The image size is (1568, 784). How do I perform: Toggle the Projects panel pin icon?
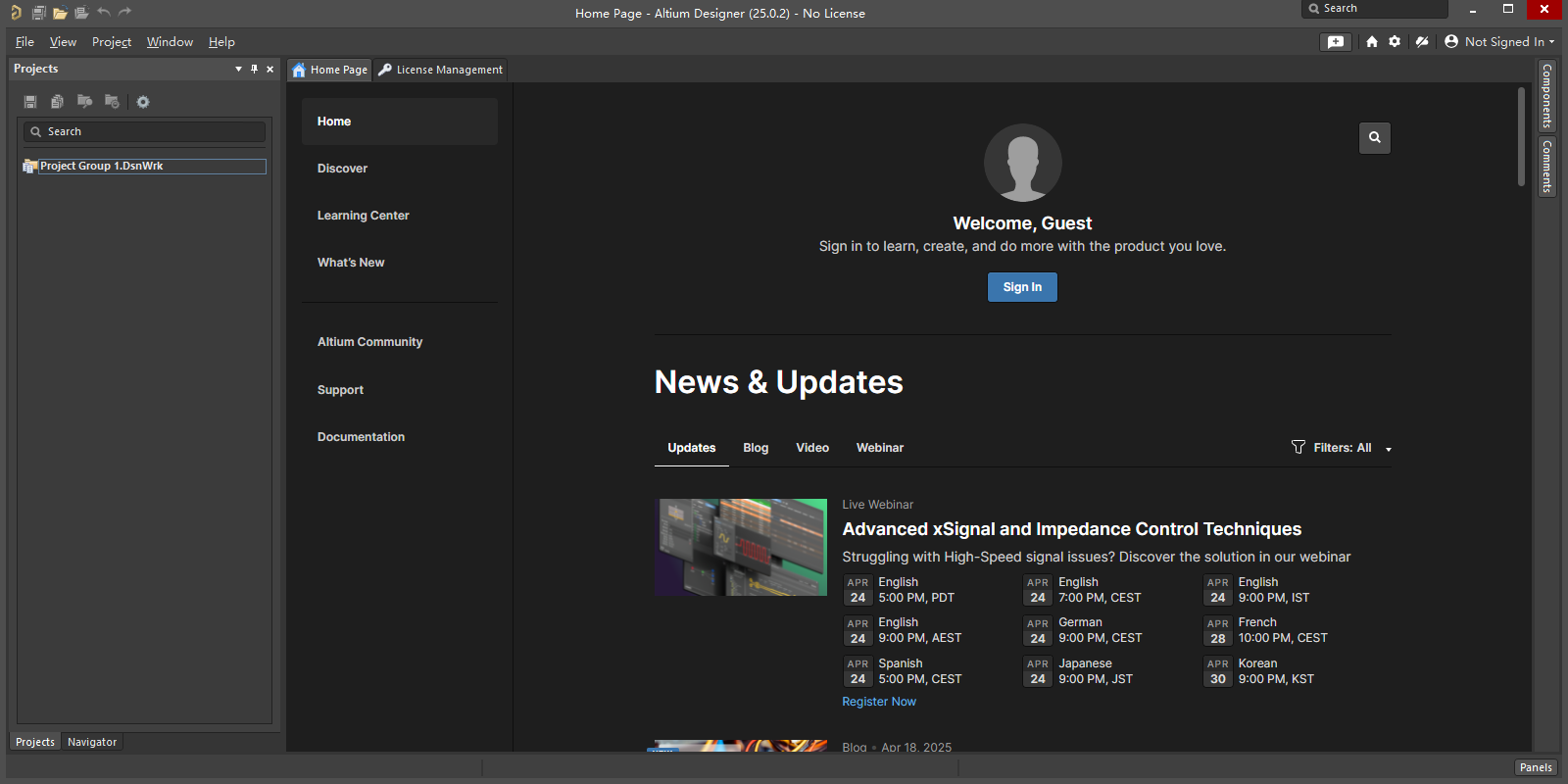coord(254,69)
